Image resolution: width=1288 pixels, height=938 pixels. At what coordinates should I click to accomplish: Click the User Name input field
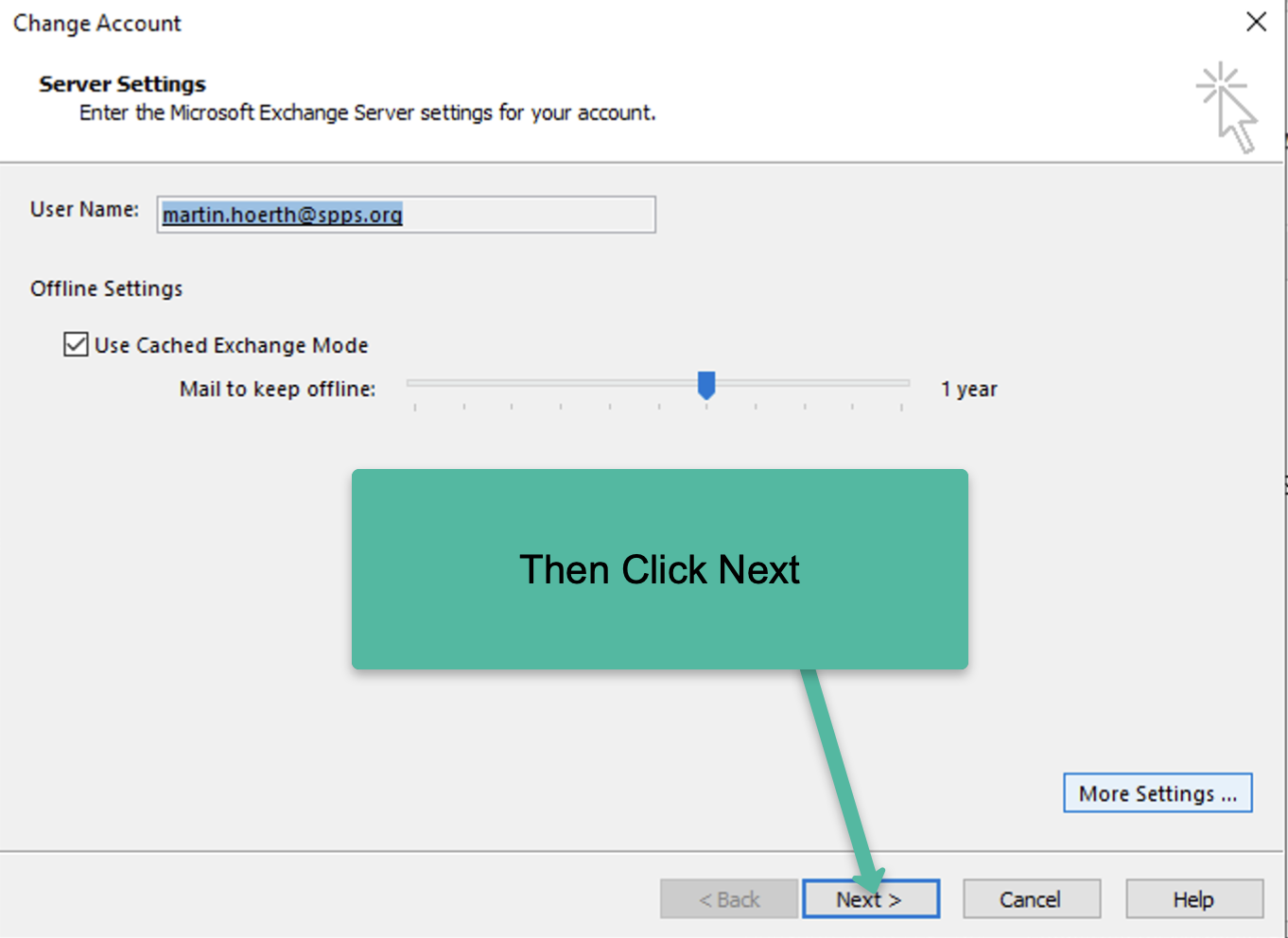[x=406, y=215]
